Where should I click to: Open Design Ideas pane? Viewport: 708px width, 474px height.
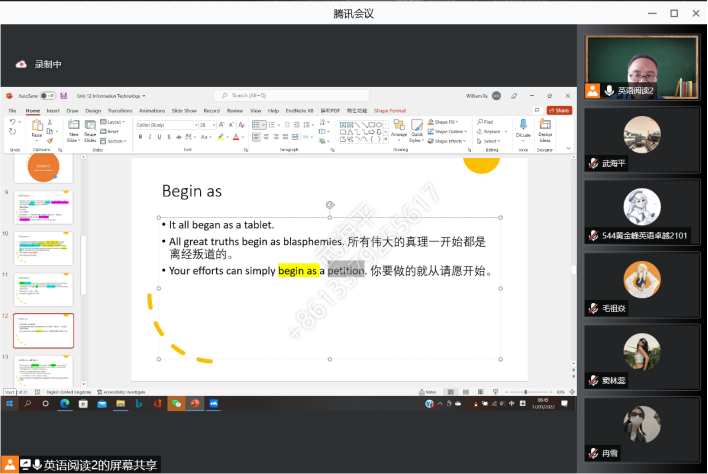545,130
